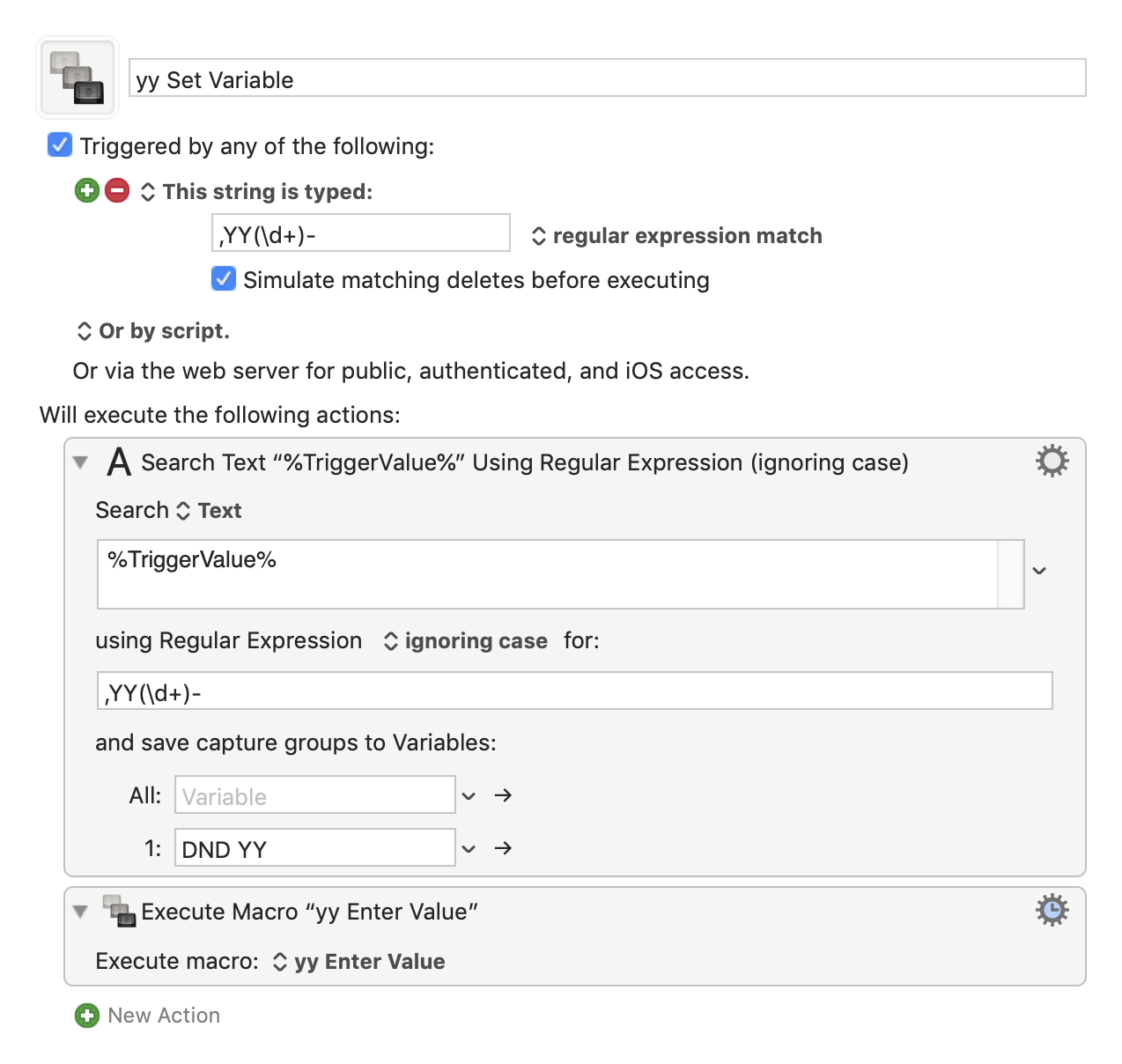Uncheck 'Simulate matching deletes before executing'
This screenshot has height=1064, width=1122.
224,278
